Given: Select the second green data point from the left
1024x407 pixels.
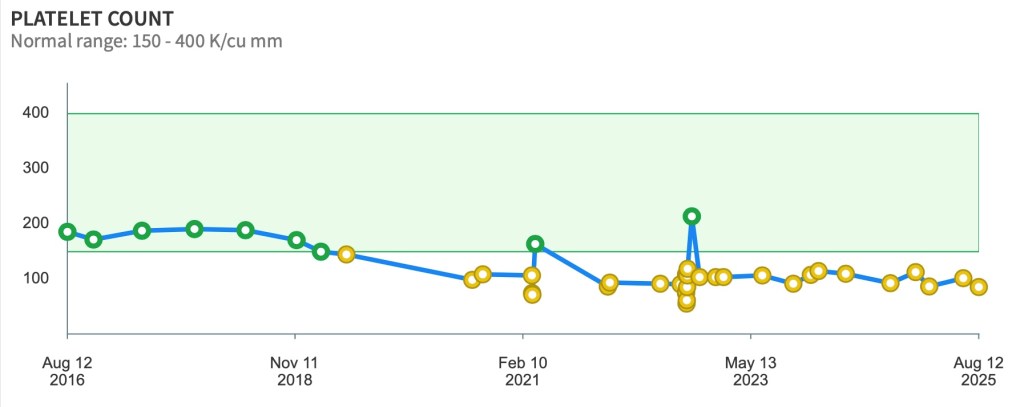Looking at the screenshot, I should [93, 239].
